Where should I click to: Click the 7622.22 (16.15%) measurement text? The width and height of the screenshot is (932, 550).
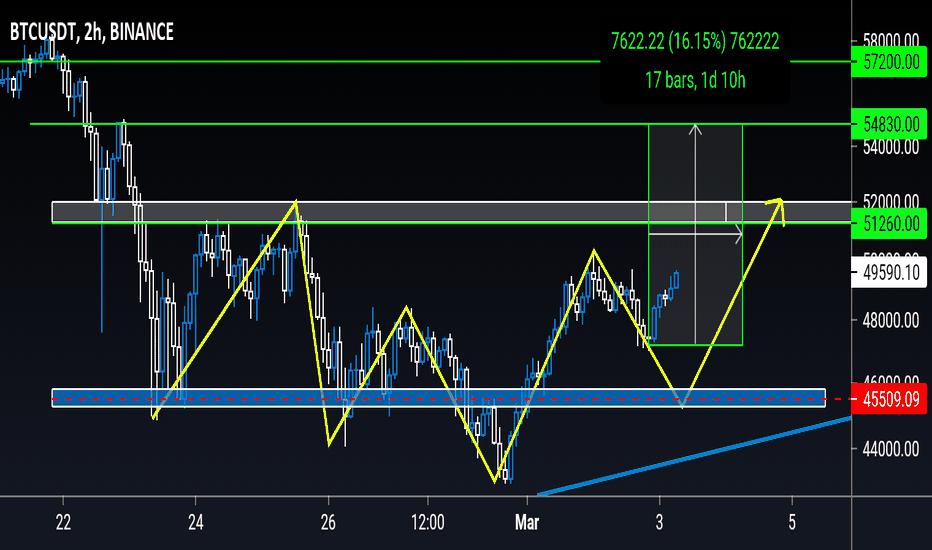695,42
